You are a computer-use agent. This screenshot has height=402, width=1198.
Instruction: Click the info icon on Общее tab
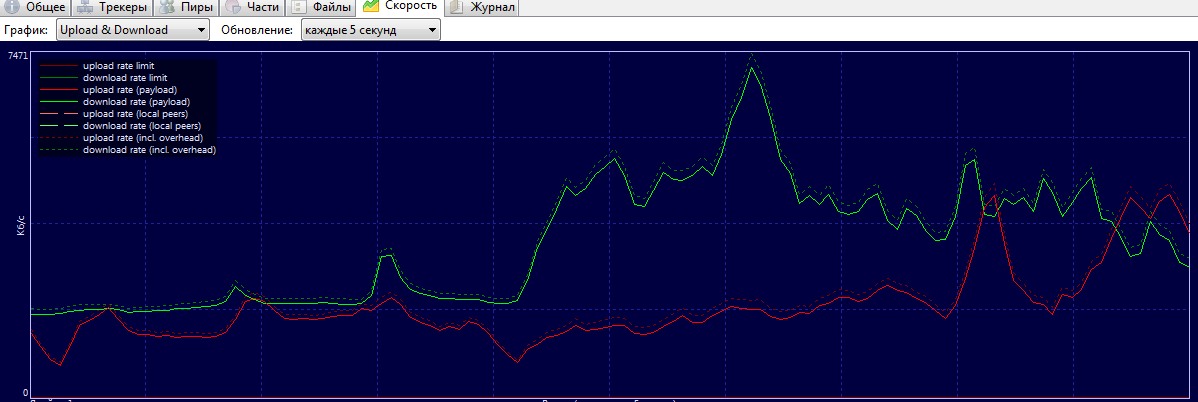(x=13, y=7)
